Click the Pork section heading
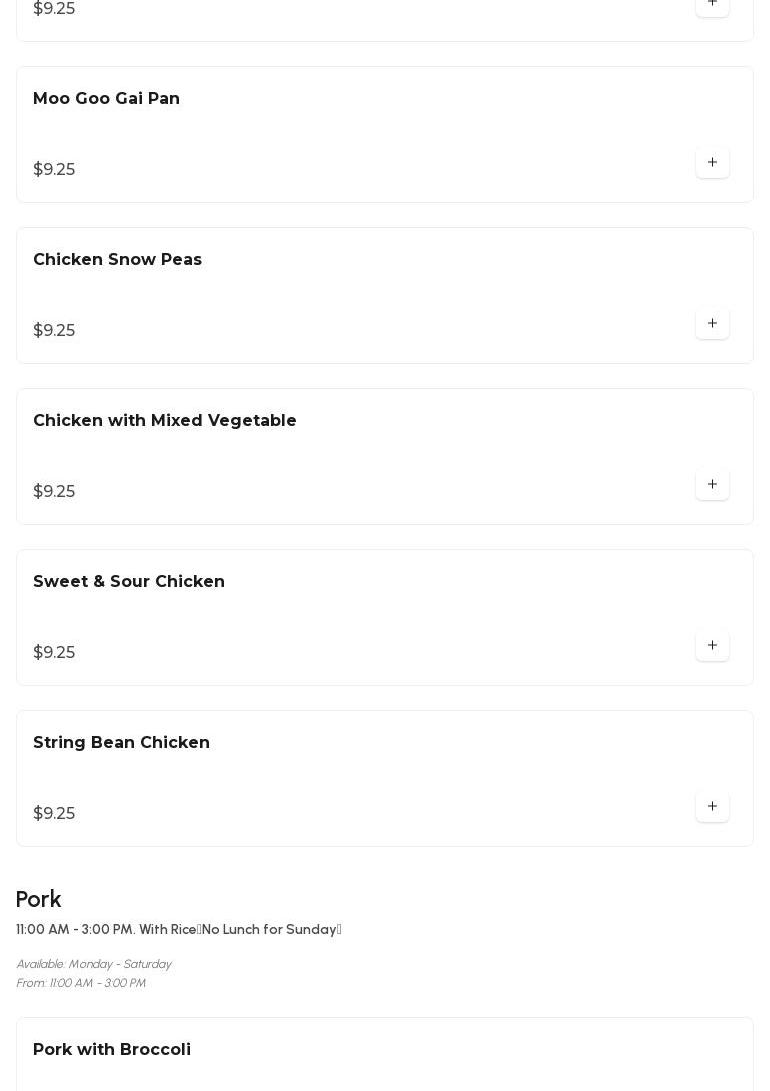Screen dimensions: 770x1091 point(39,899)
